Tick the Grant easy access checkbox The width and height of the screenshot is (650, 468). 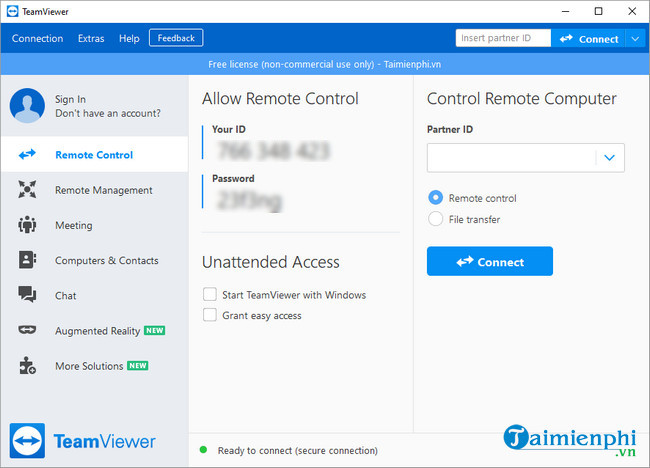click(210, 315)
